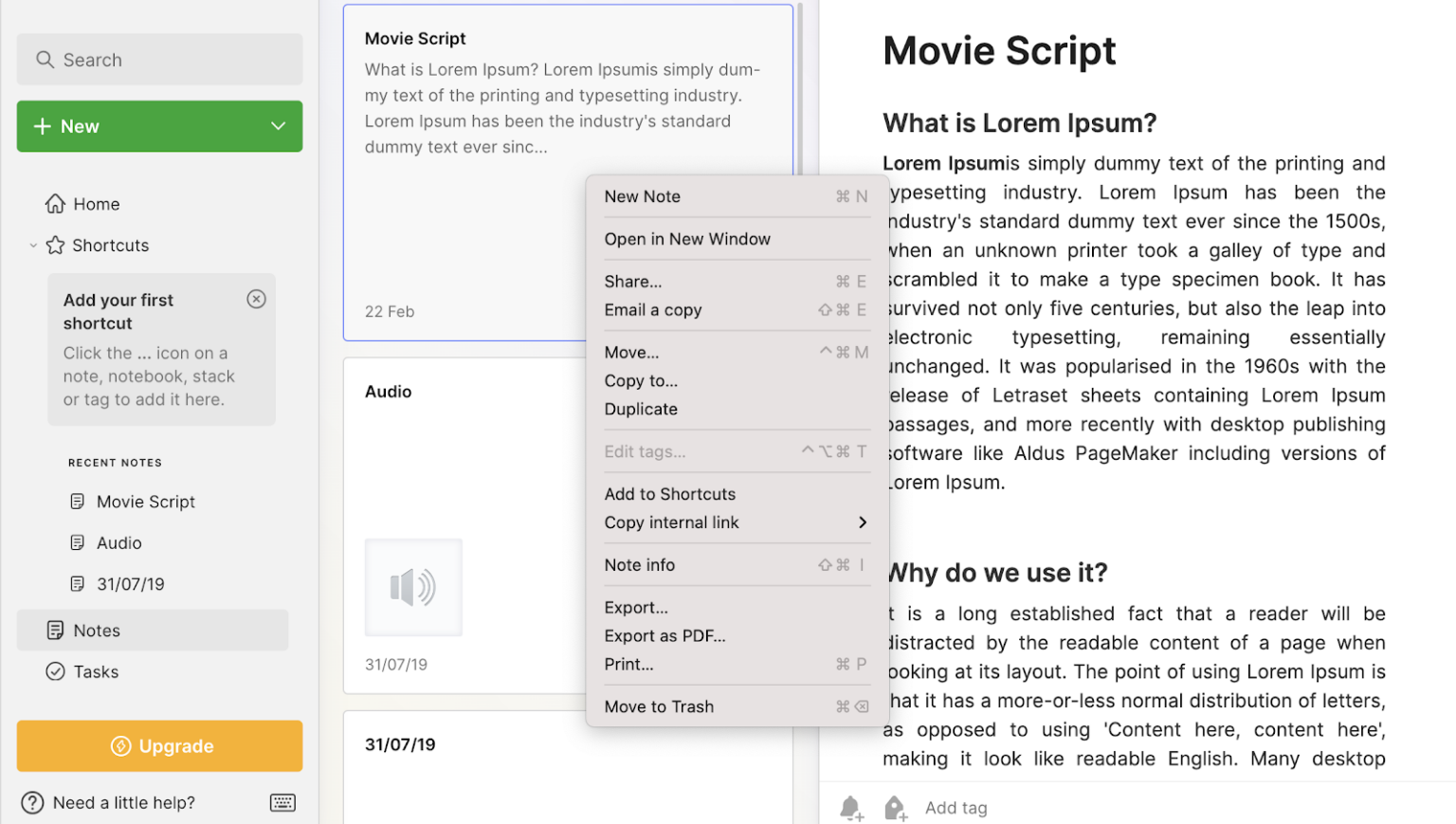Open keyboard shortcuts with the keyboard icon
This screenshot has height=824, width=1456.
(x=282, y=802)
